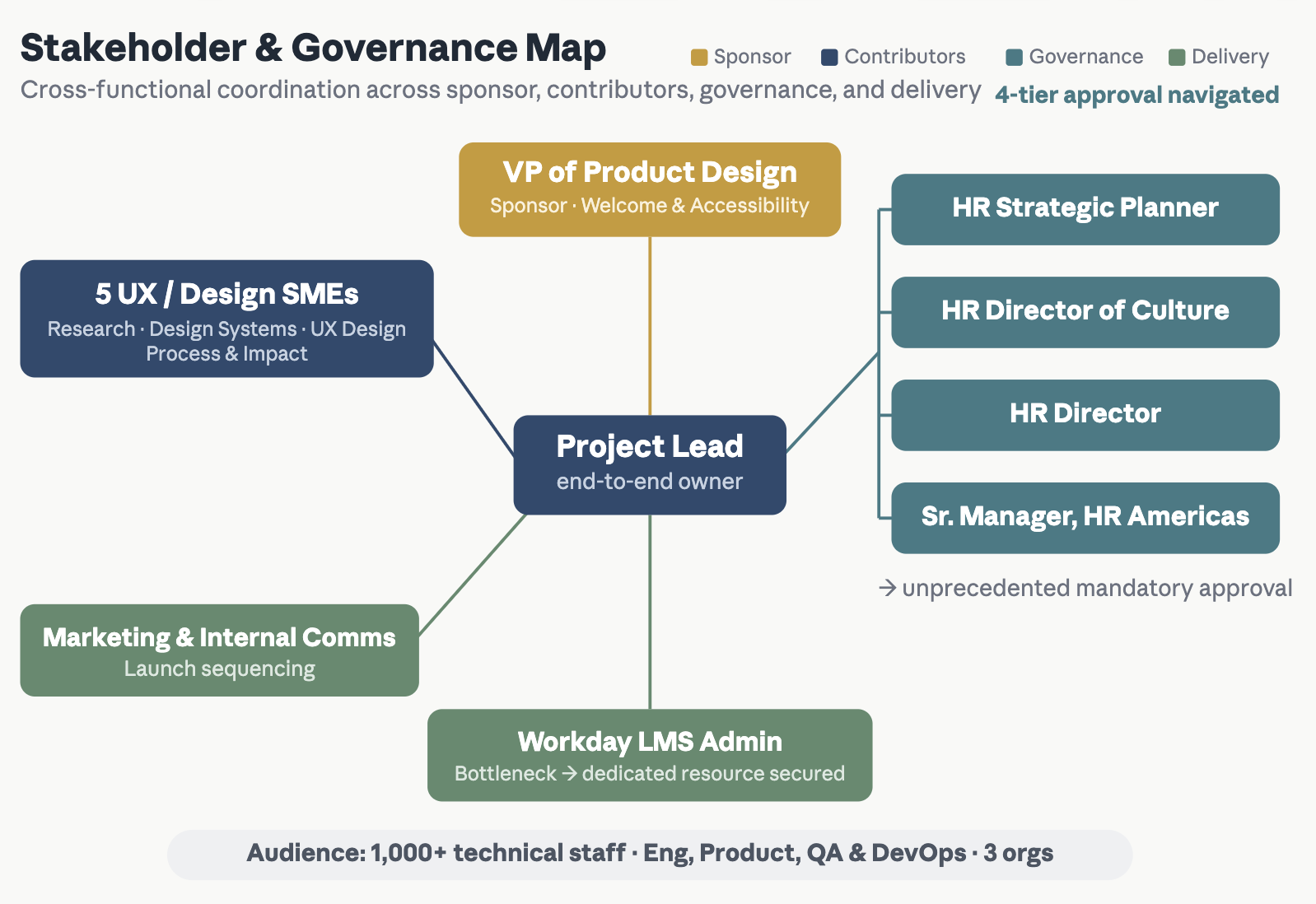Screen dimensions: 1316x904
Task: Select the HR Director of Culture box
Action: 1085,312
